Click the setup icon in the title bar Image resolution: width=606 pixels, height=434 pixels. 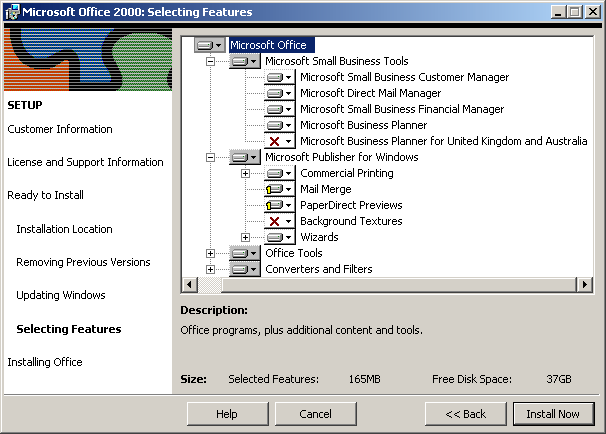point(12,12)
